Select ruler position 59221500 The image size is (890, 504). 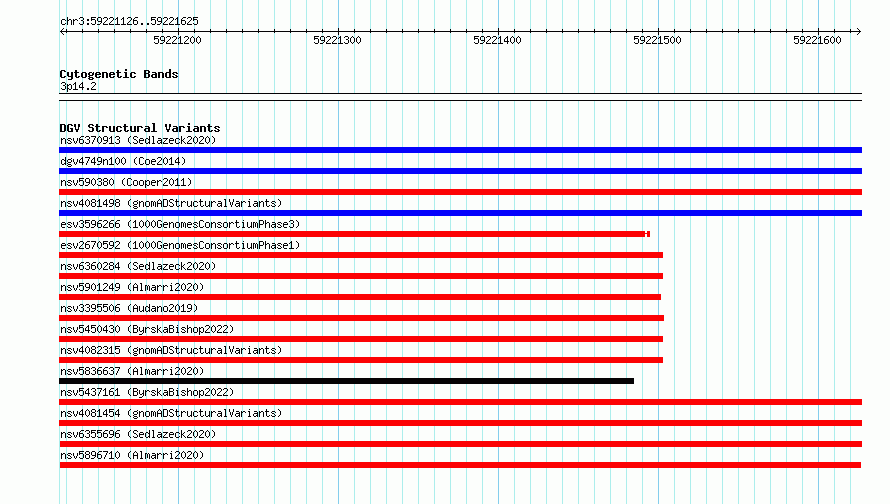[x=657, y=40]
